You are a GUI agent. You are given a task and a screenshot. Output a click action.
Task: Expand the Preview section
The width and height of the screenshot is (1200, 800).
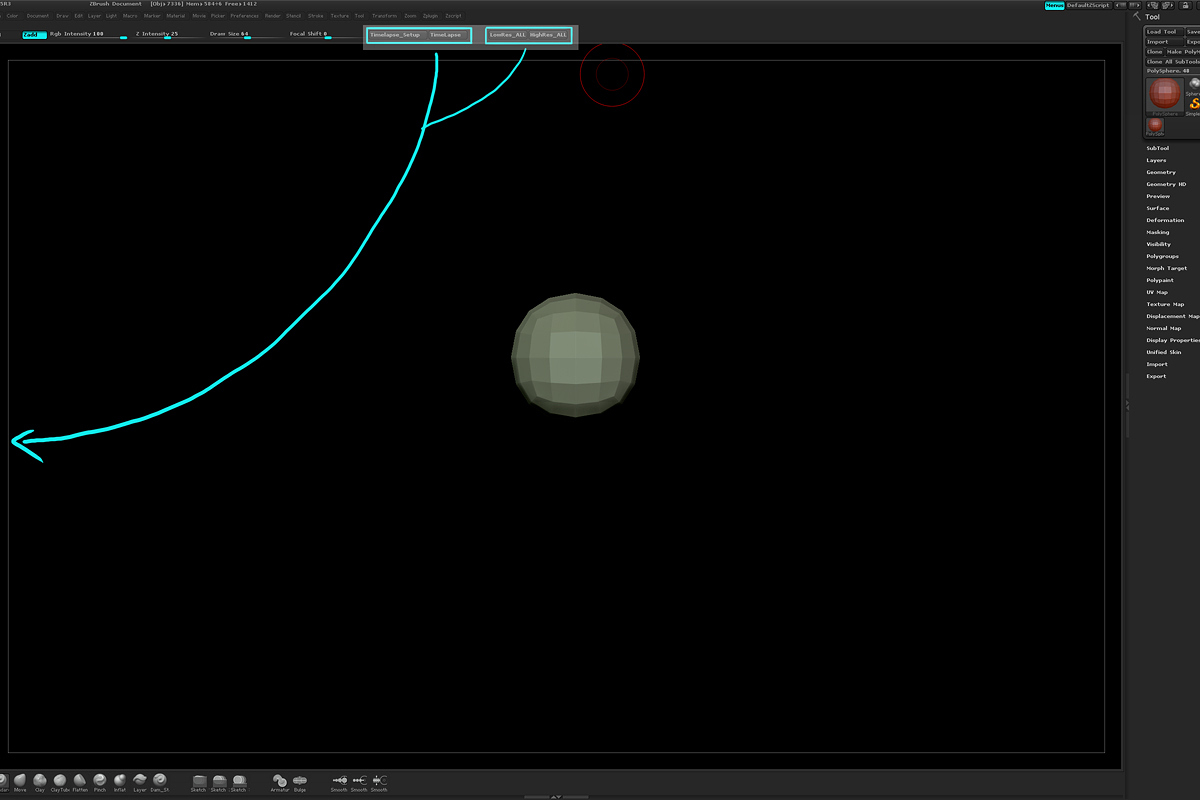[1158, 196]
